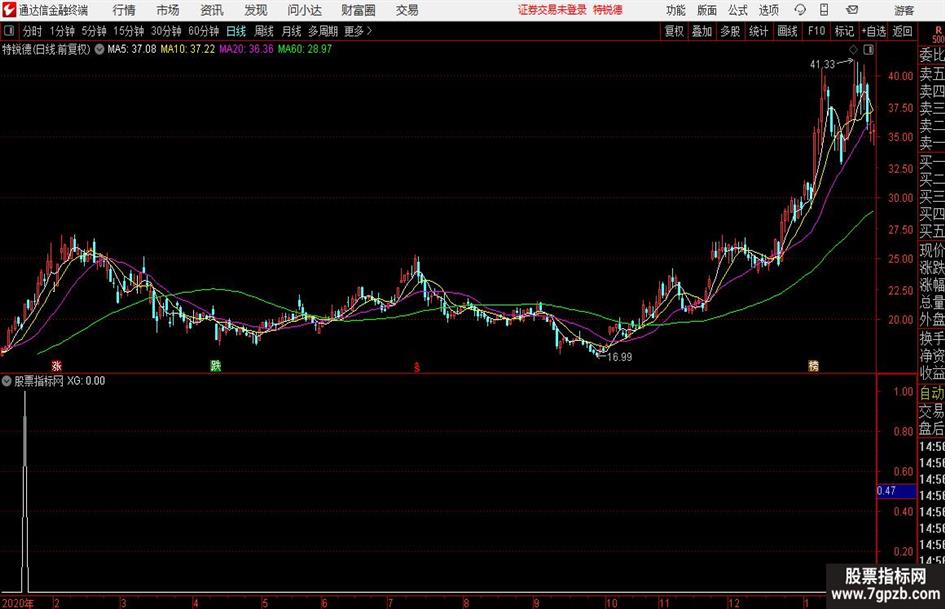Open the mail envelope icon
The height and width of the screenshot is (609, 945).
coord(852,10)
